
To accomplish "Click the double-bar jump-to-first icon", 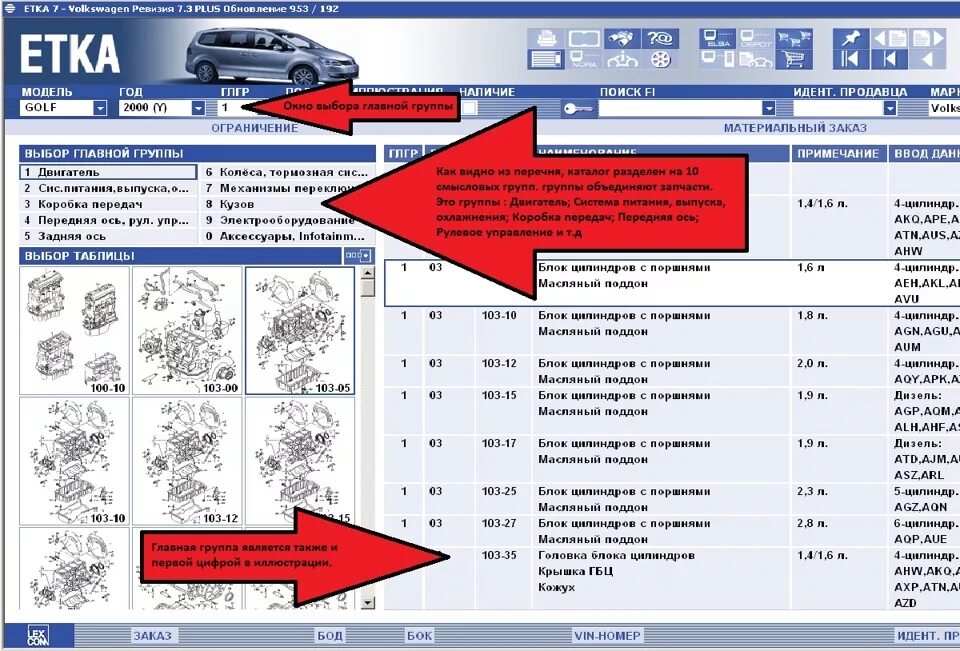I will coord(851,59).
